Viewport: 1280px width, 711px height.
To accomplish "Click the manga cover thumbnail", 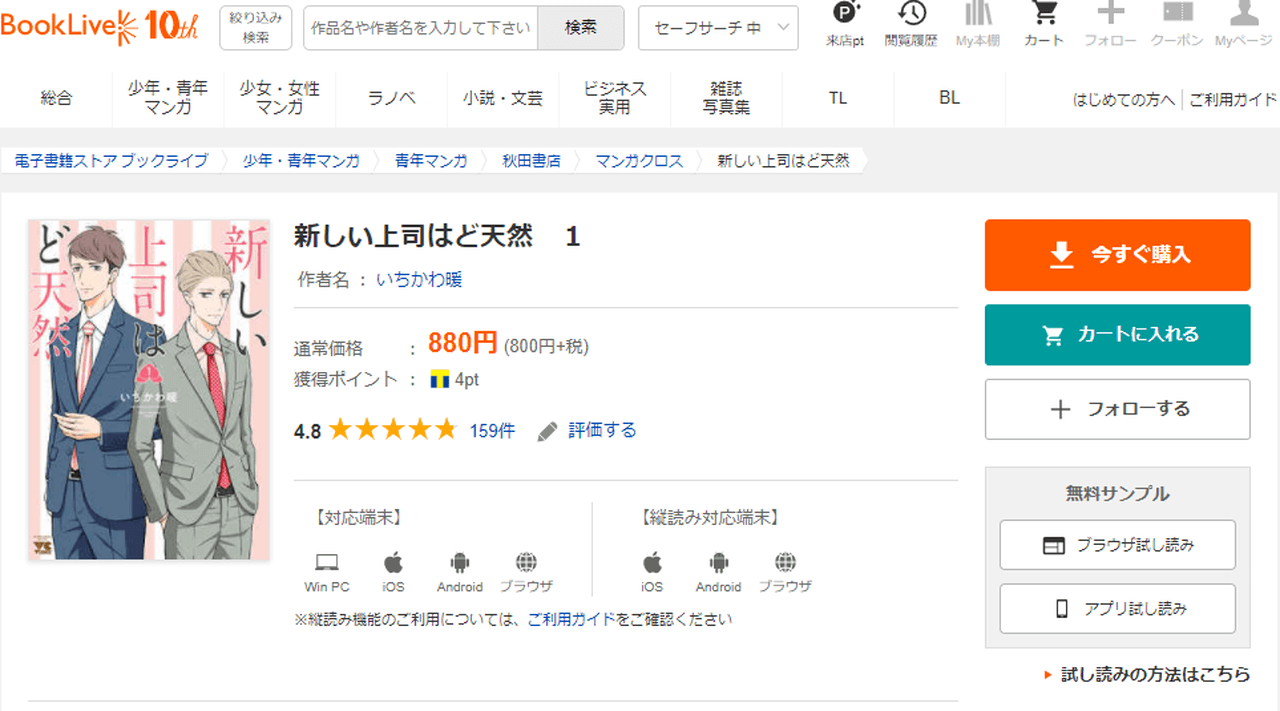I will [149, 390].
